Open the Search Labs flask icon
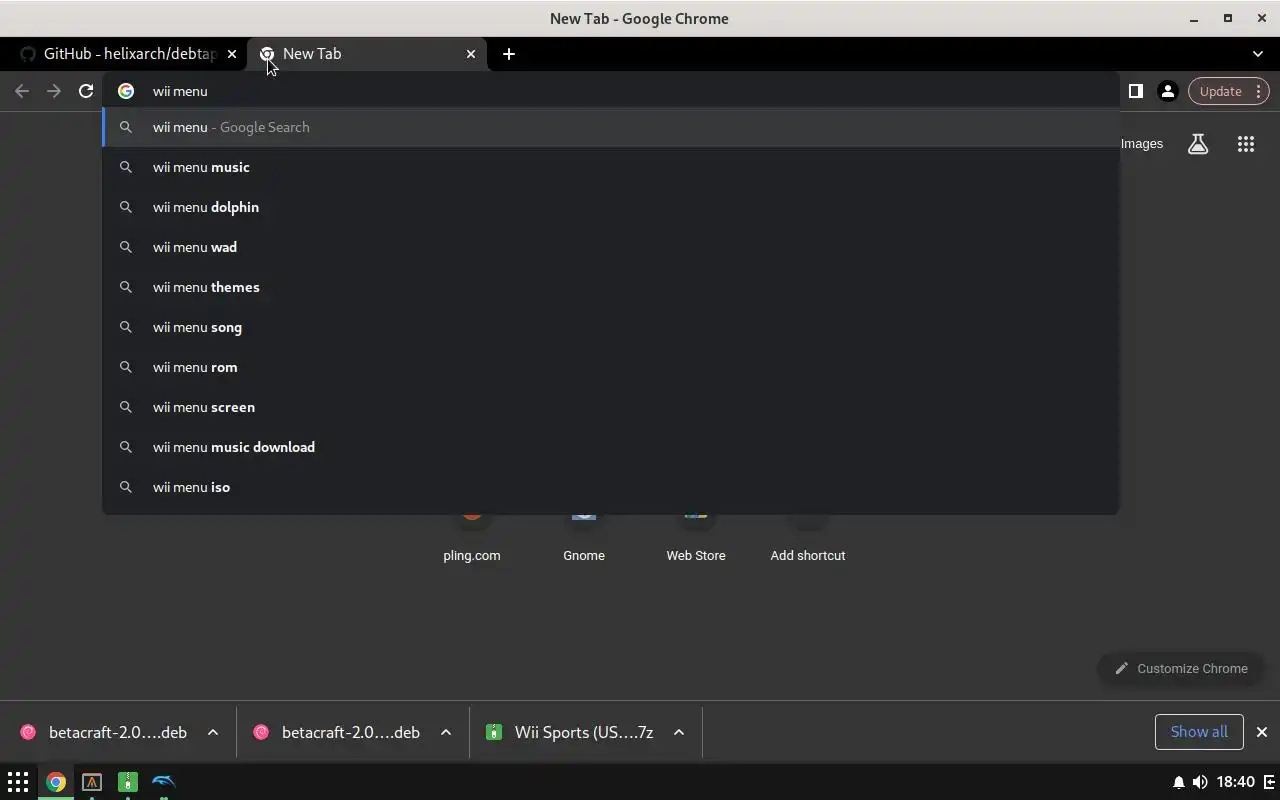The width and height of the screenshot is (1280, 800). pyautogui.click(x=1198, y=144)
